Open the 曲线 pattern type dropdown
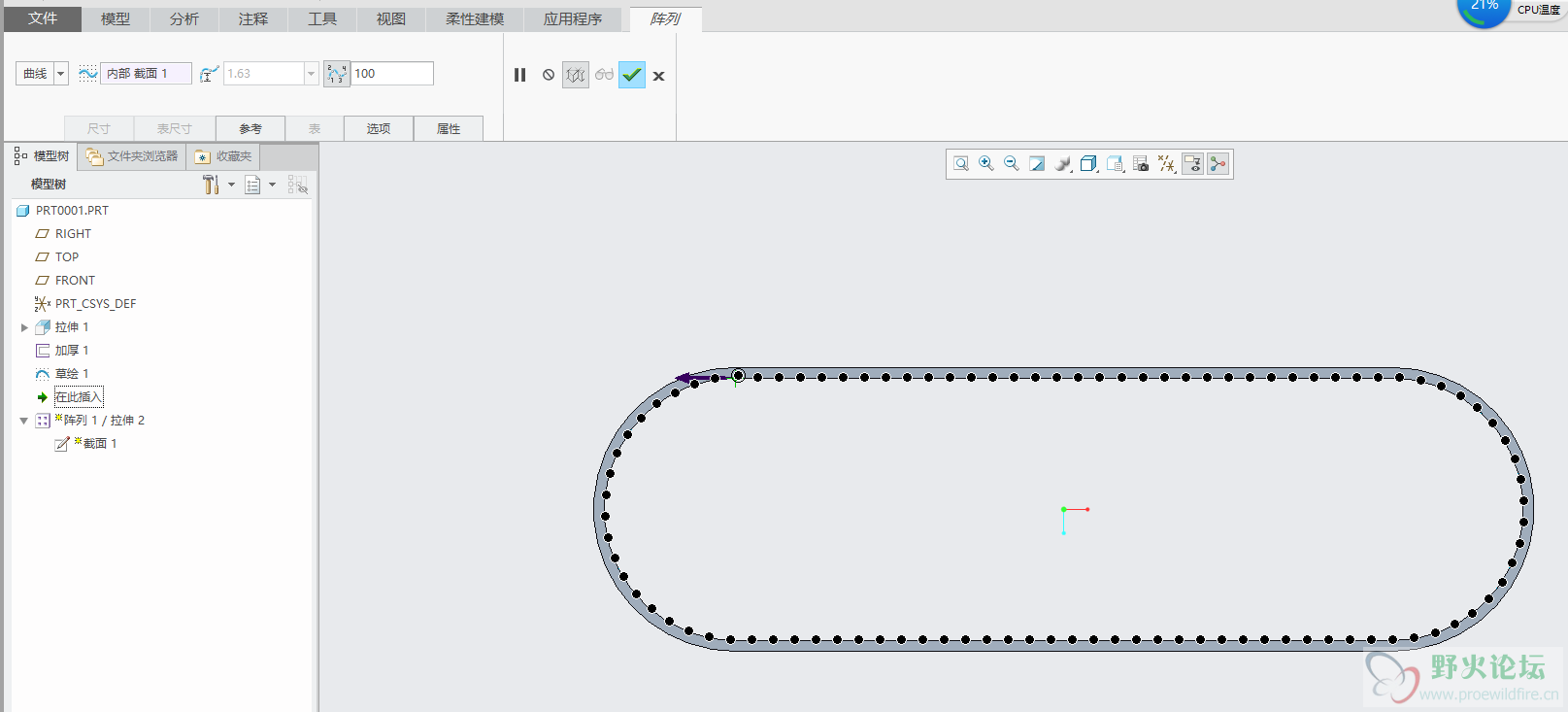 click(x=60, y=74)
